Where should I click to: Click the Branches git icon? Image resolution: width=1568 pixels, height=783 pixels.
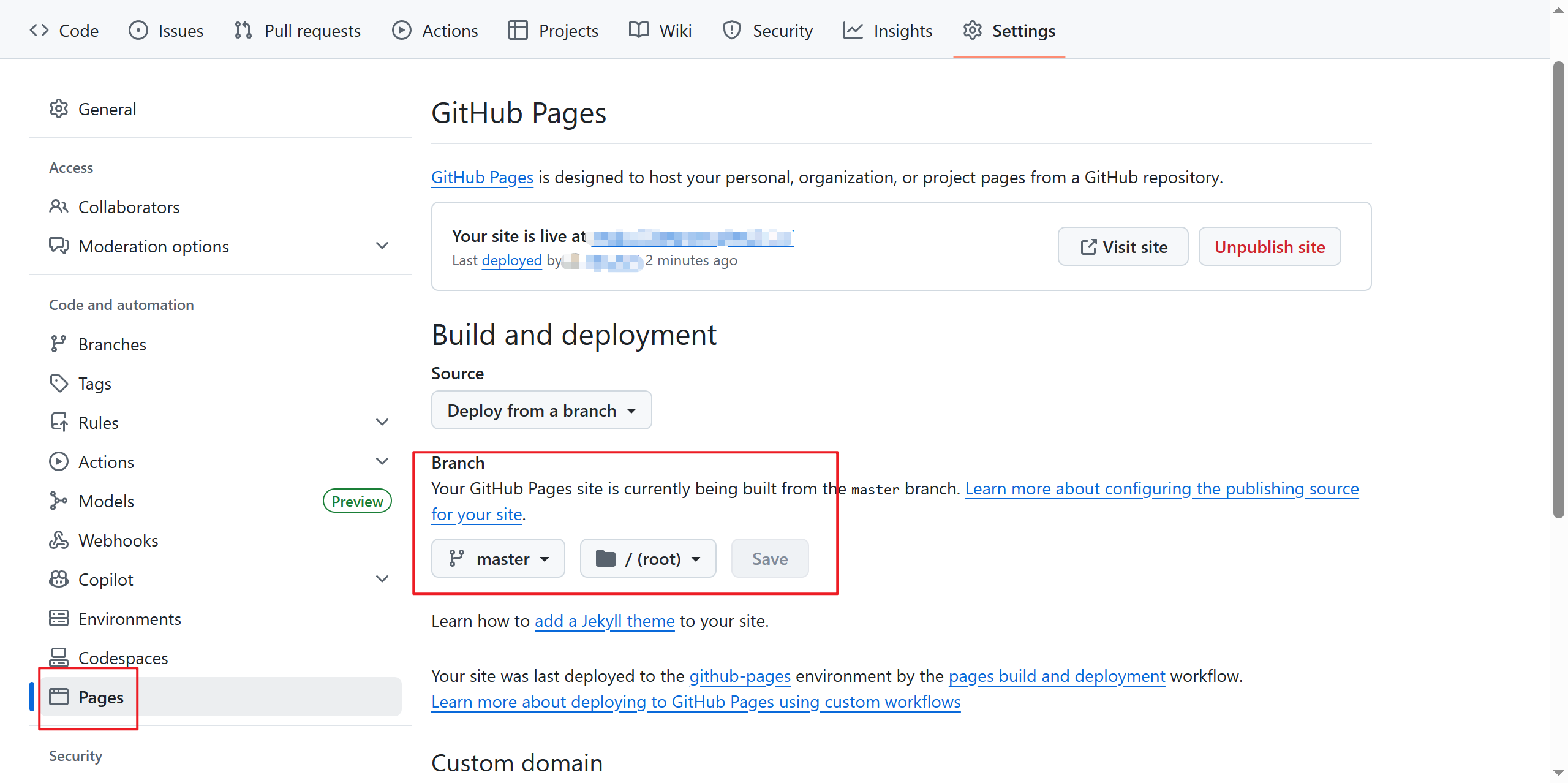coord(59,344)
